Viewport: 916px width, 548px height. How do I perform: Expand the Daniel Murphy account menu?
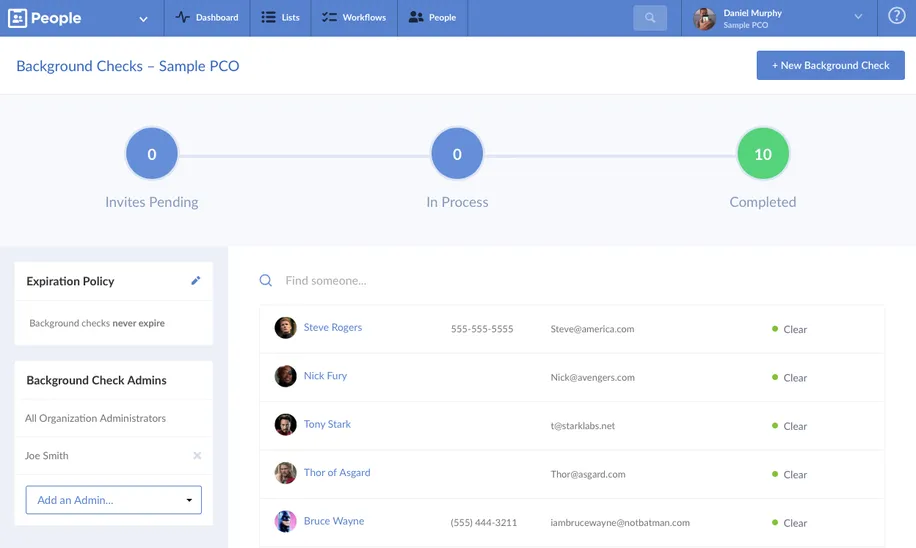pos(857,17)
